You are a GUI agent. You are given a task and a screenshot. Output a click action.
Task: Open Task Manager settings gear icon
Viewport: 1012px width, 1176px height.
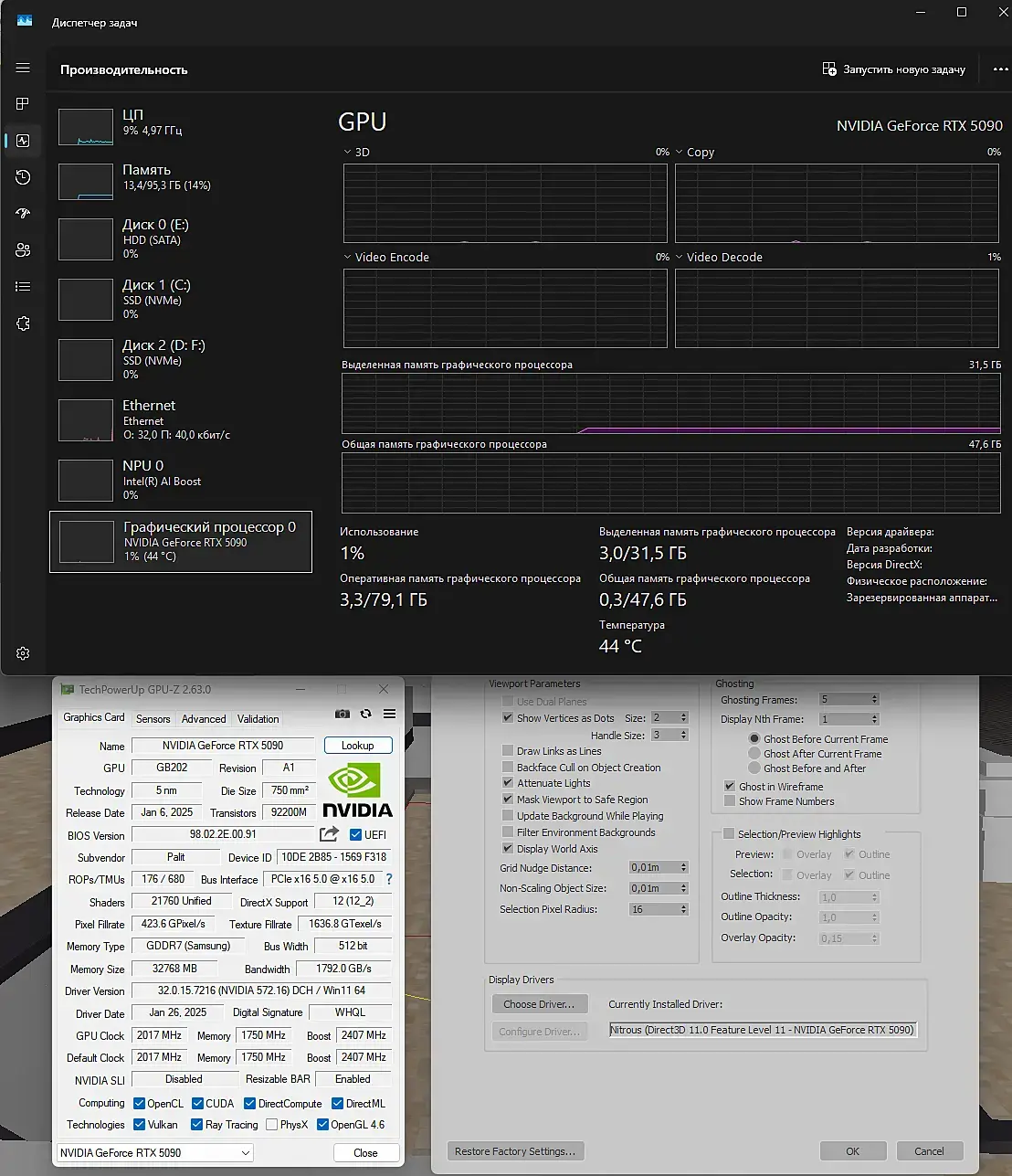click(23, 653)
